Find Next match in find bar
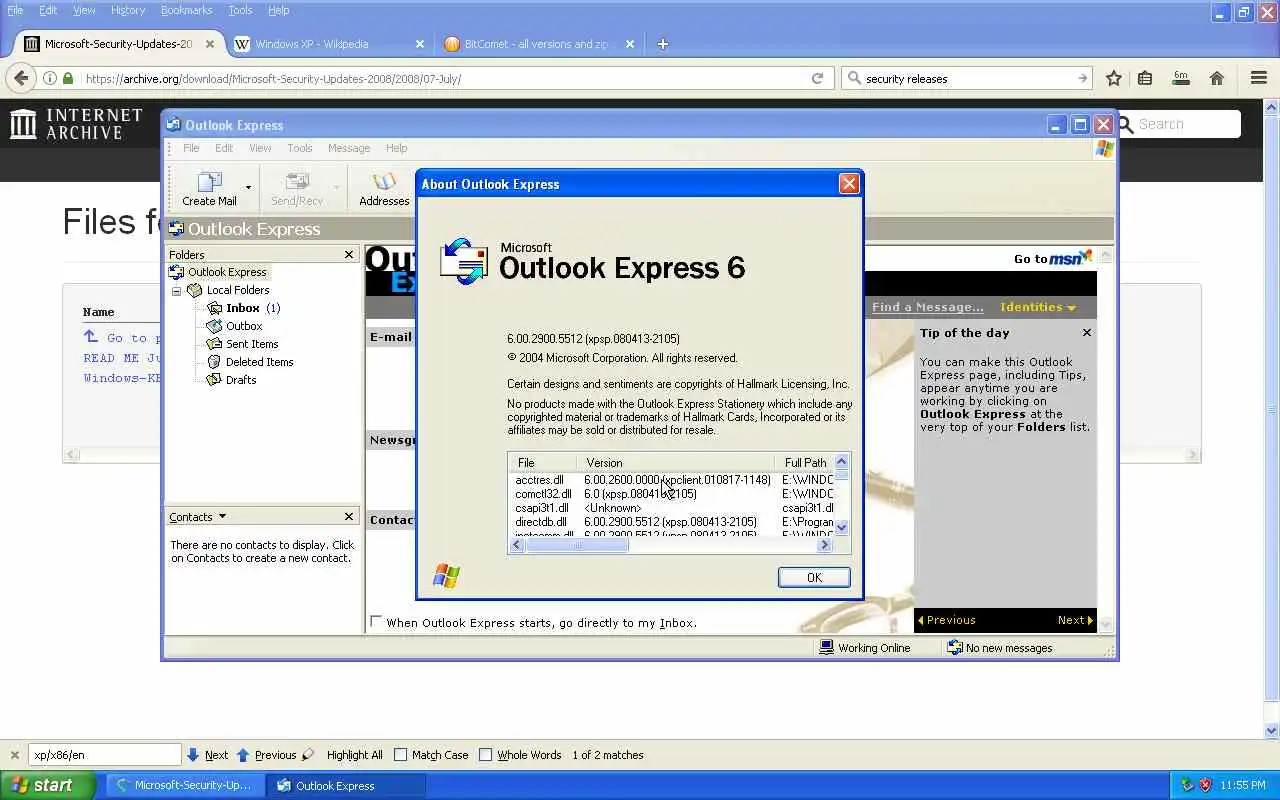The image size is (1280, 800). coord(208,755)
